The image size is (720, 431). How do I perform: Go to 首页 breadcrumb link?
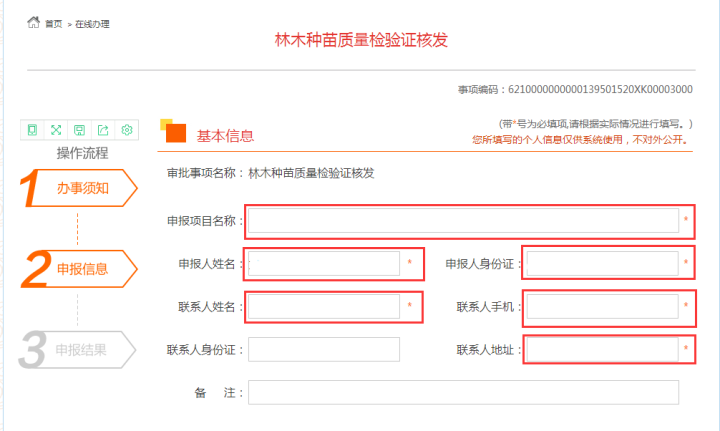point(54,23)
